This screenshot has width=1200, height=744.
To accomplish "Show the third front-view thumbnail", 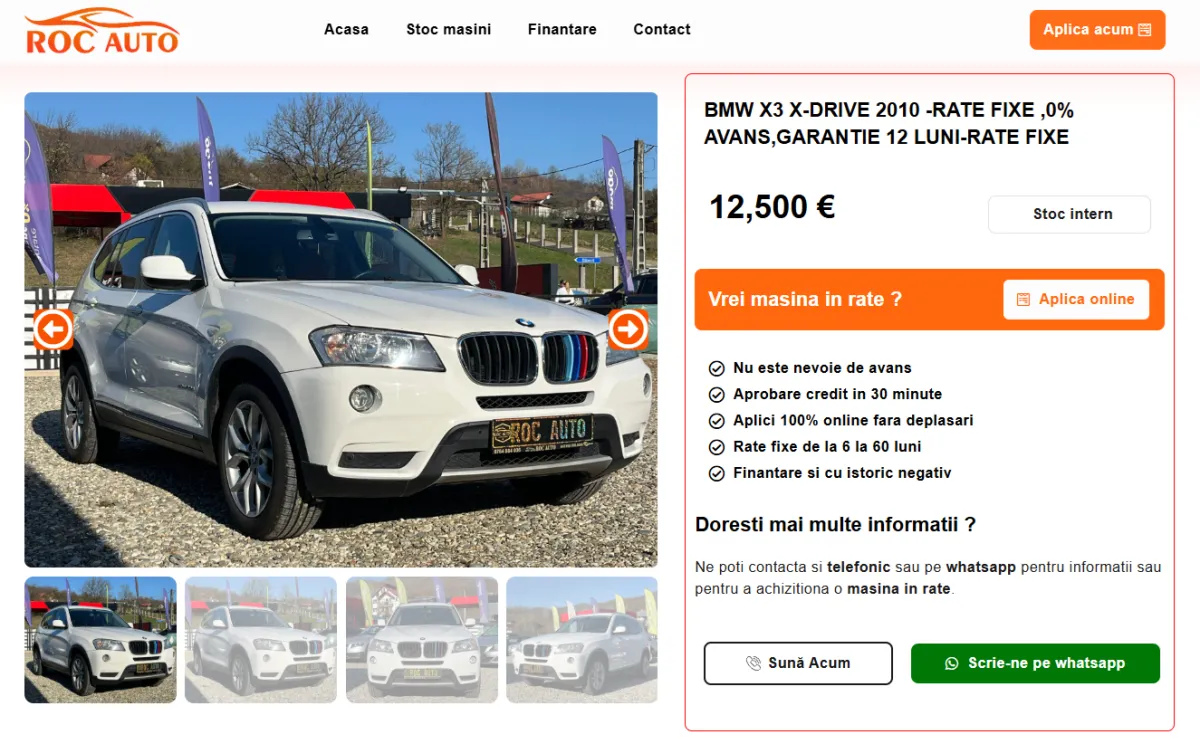I will [422, 639].
